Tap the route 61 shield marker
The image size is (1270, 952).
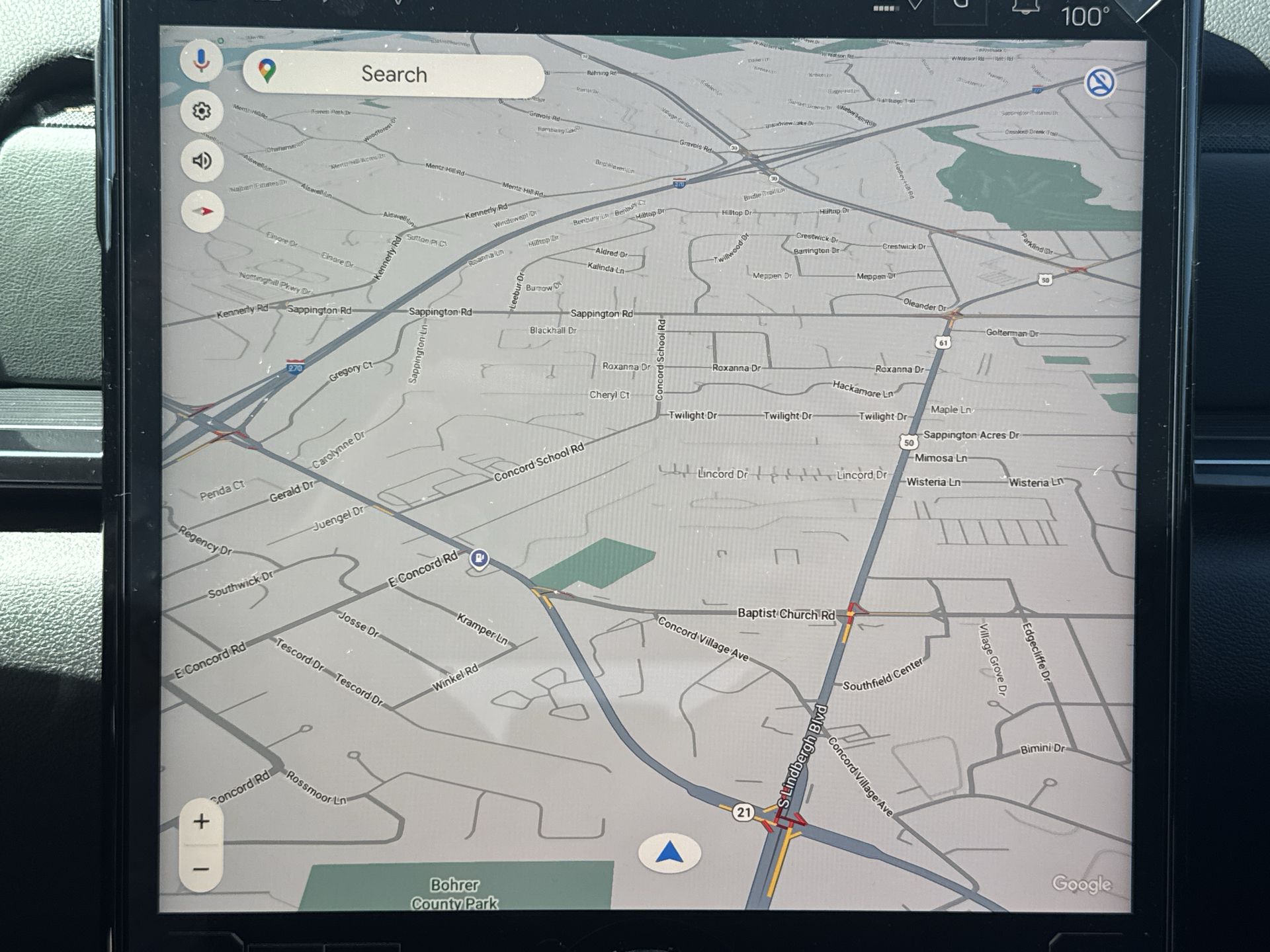click(943, 342)
